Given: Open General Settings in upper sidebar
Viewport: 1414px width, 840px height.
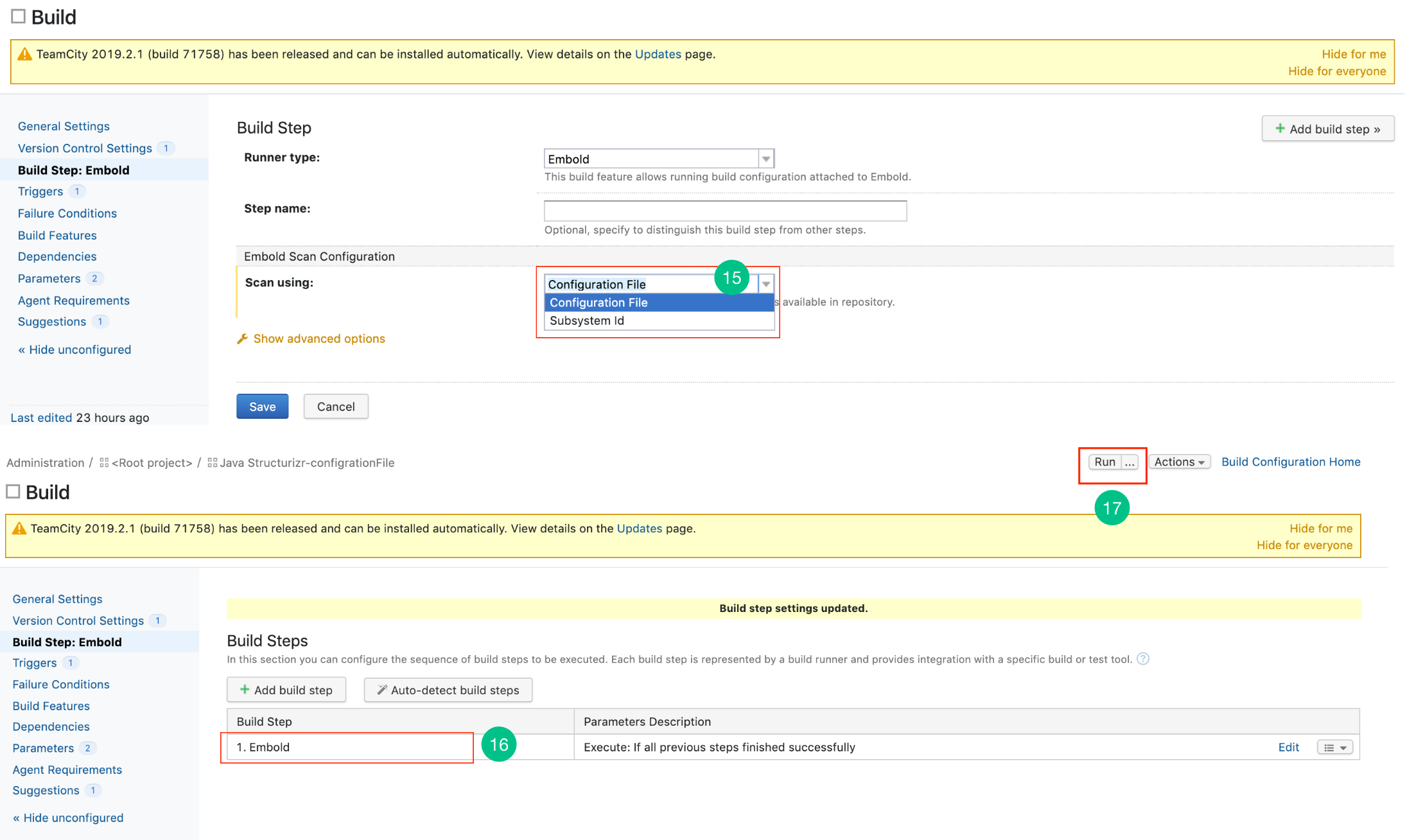Looking at the screenshot, I should 64,127.
